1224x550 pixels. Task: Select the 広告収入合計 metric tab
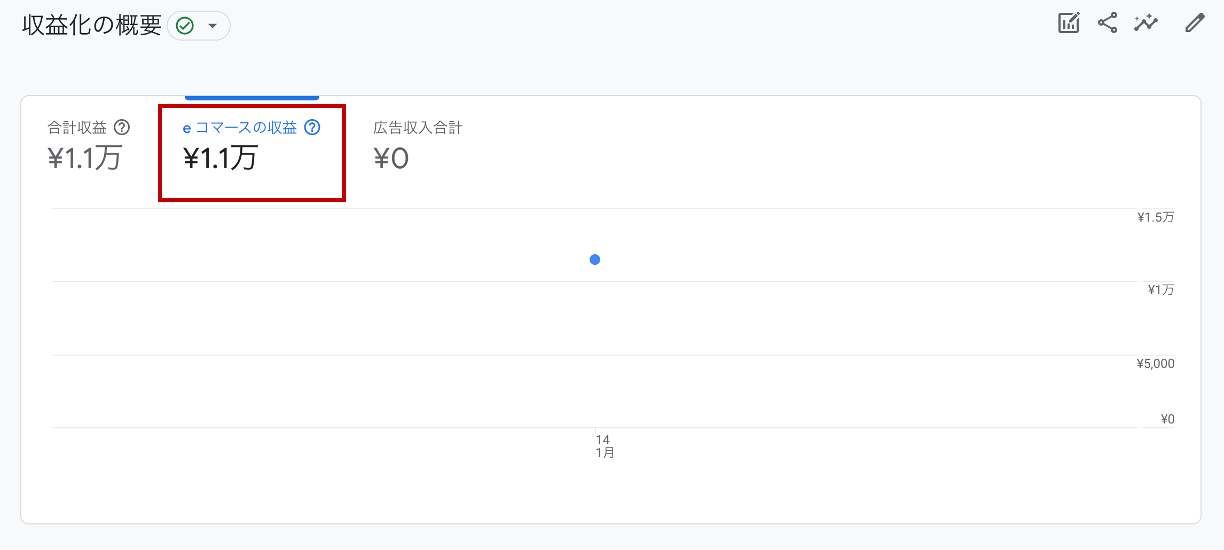coord(418,146)
